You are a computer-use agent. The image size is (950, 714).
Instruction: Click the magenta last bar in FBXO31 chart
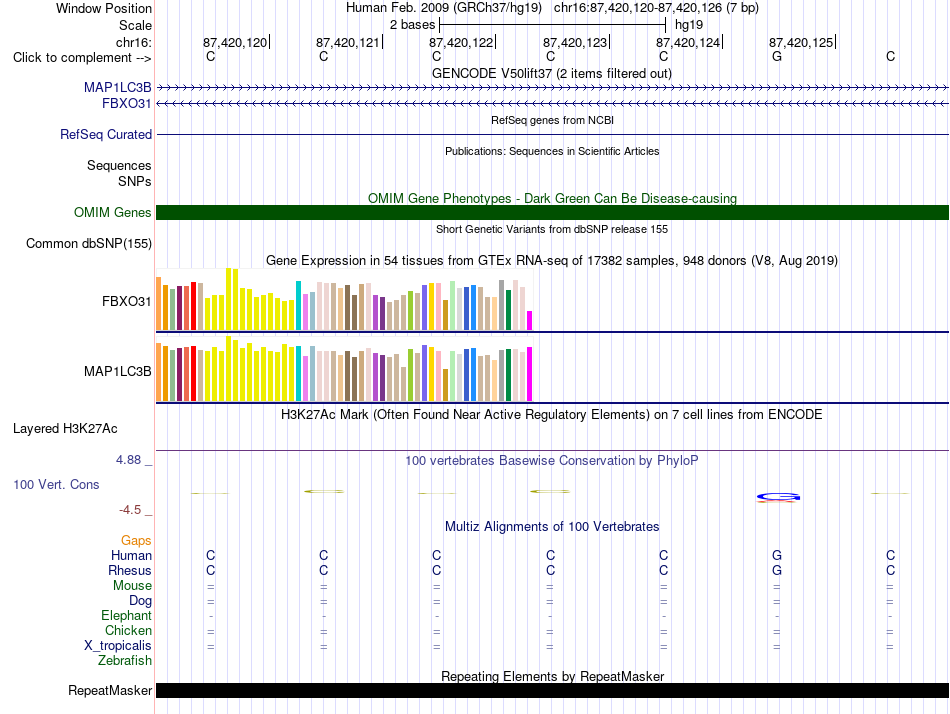530,321
